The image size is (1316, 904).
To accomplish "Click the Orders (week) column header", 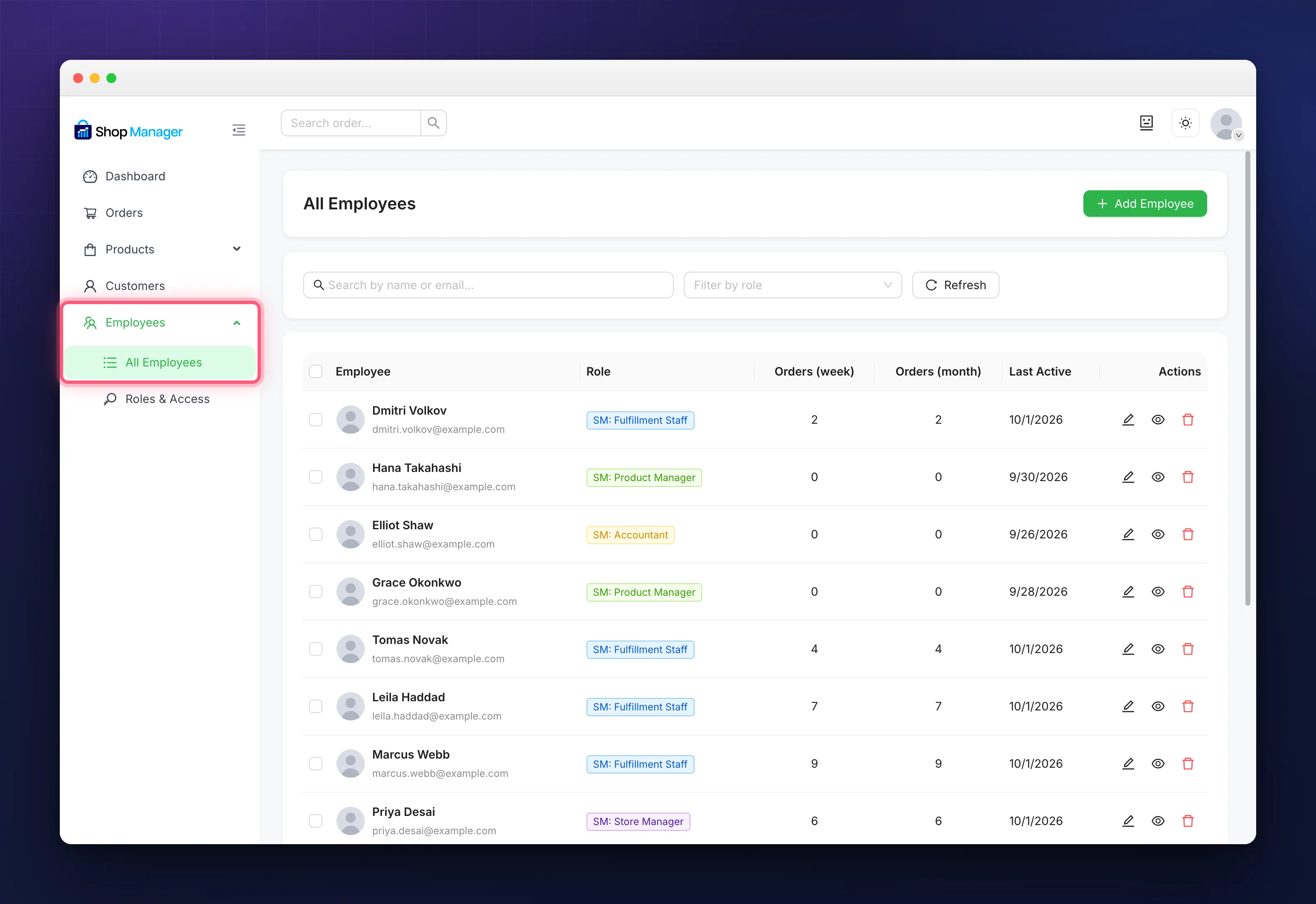I will (x=814, y=371).
